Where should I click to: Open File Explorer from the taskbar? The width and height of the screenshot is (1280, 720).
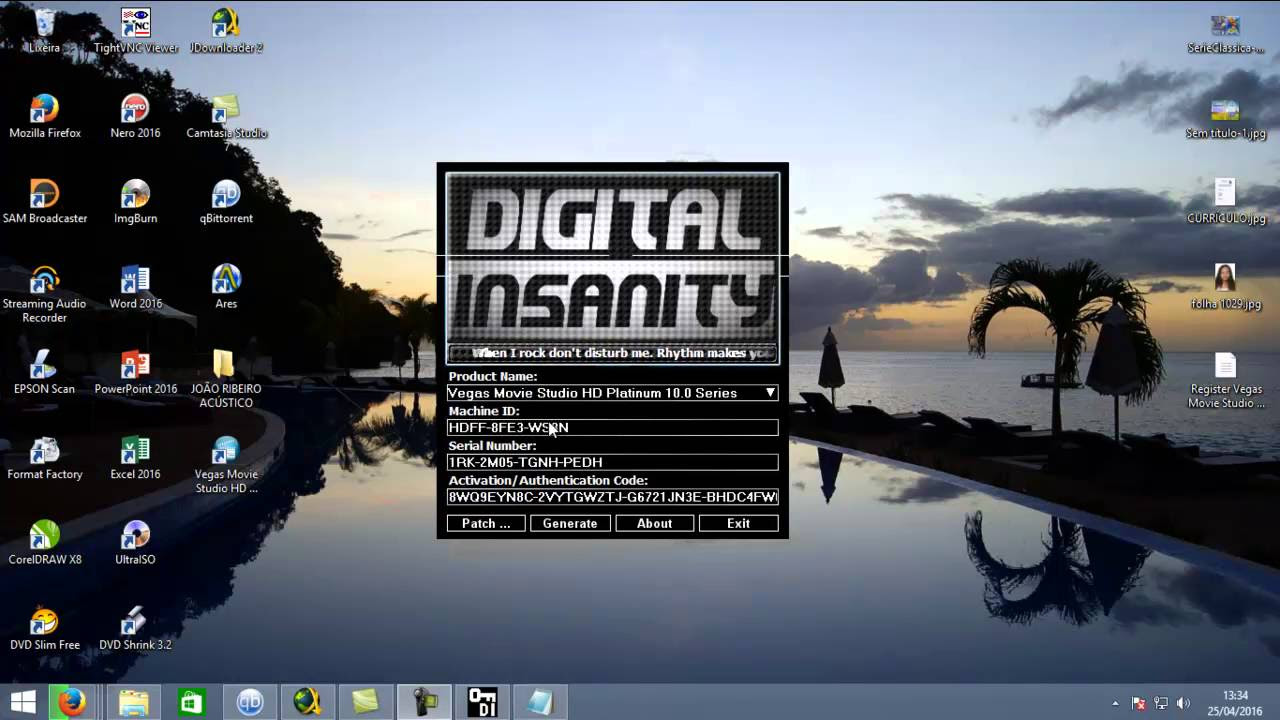pyautogui.click(x=133, y=702)
